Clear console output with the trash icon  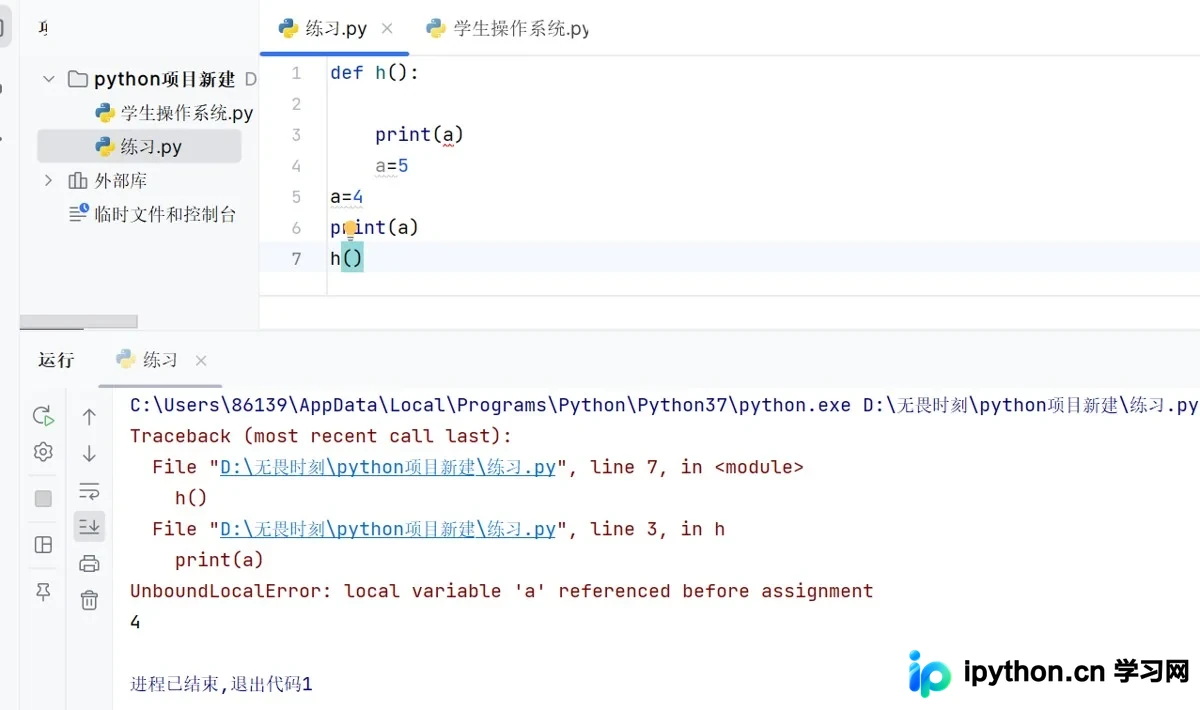click(89, 600)
